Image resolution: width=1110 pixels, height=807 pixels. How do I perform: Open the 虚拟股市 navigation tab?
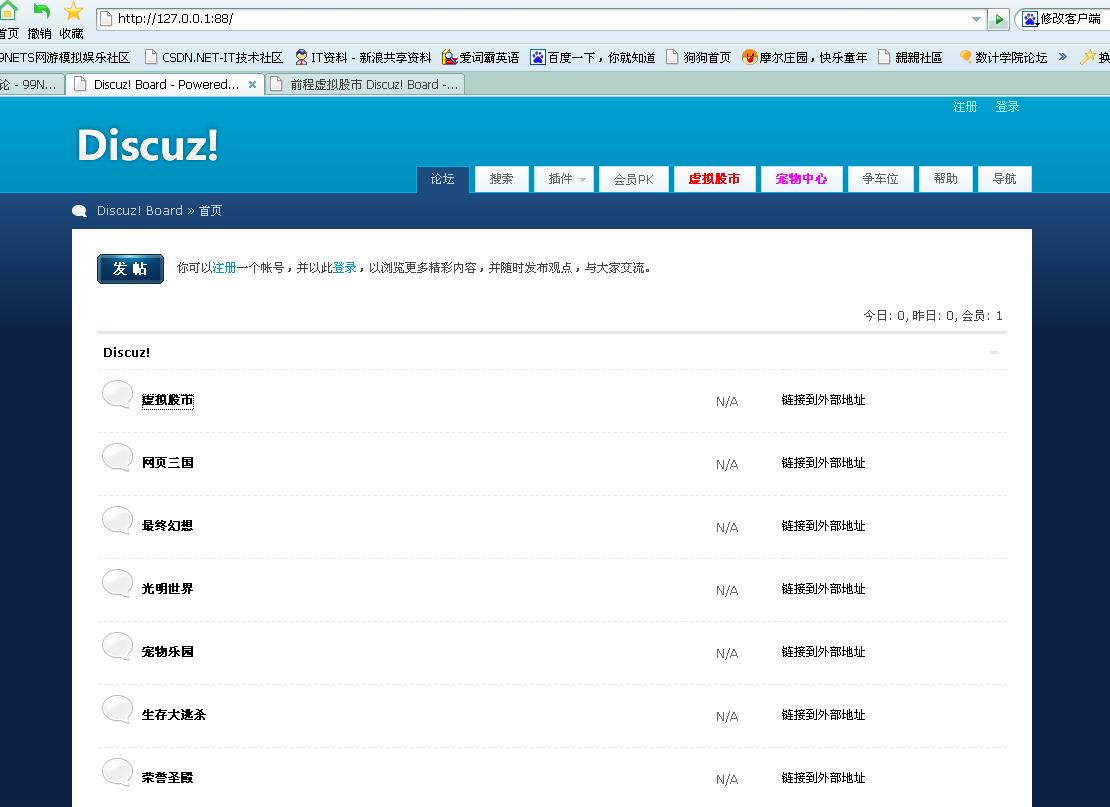[714, 179]
